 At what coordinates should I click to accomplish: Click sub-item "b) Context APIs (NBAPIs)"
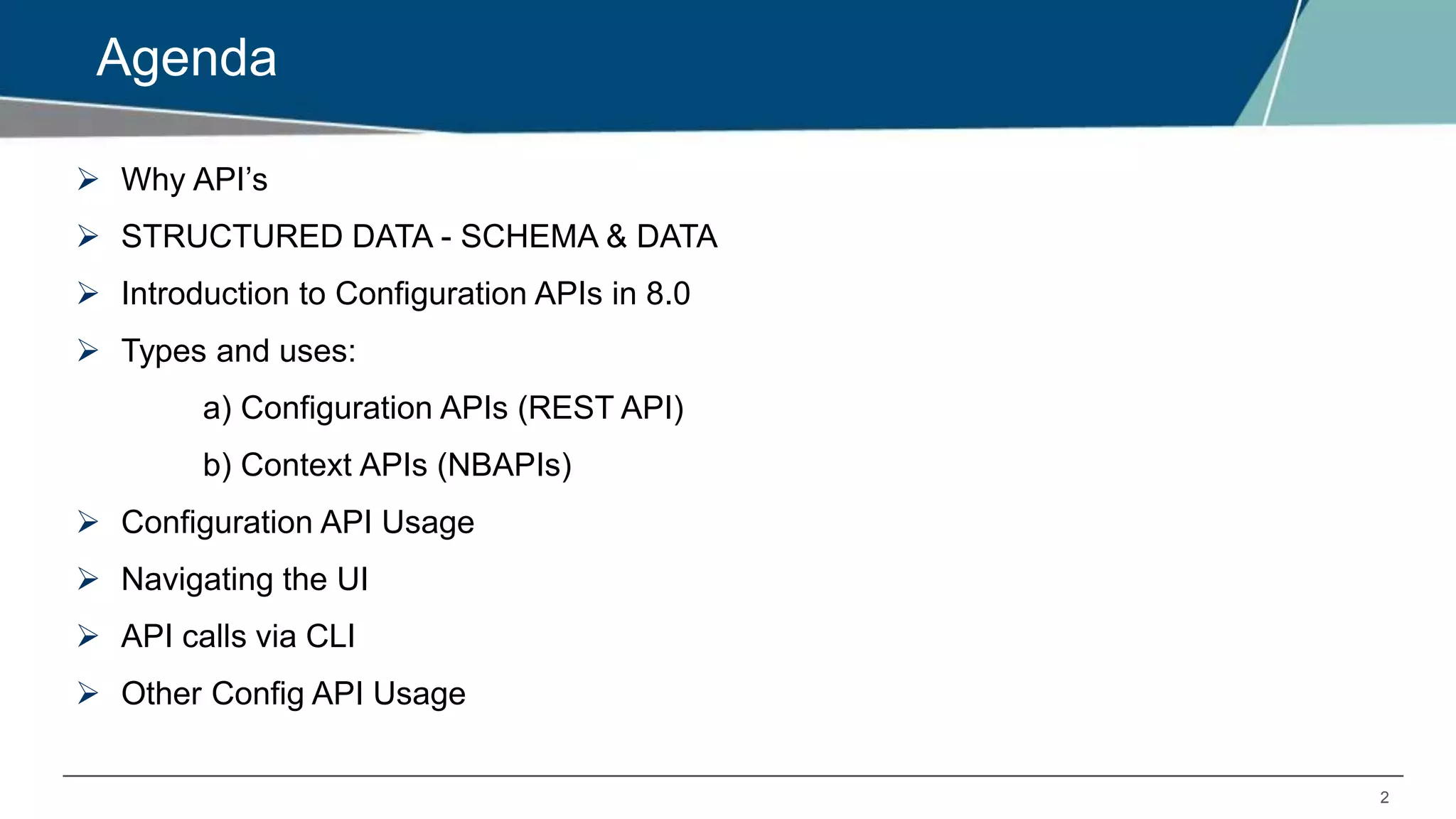[x=387, y=465]
